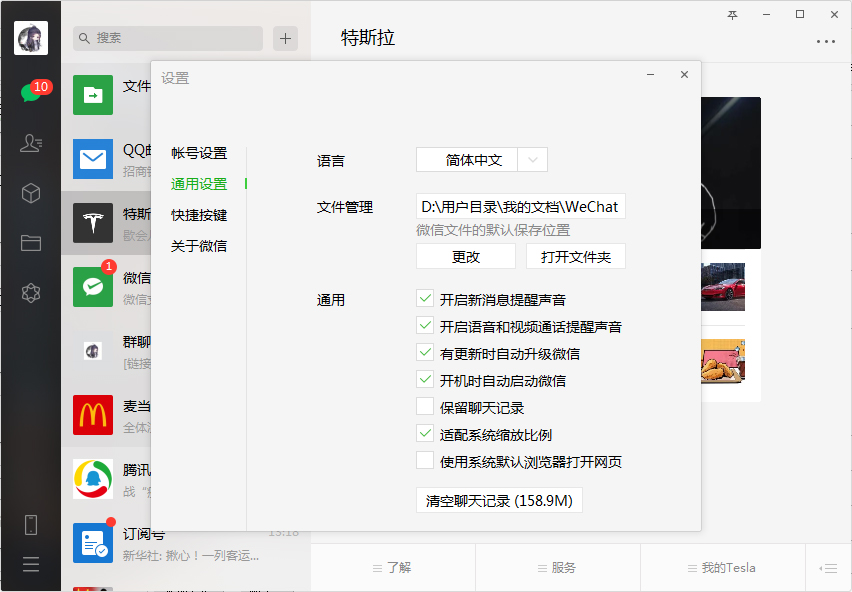Select the 我的Tesla menu at bottom
Viewport: 852px width, 592px height.
[x=722, y=567]
